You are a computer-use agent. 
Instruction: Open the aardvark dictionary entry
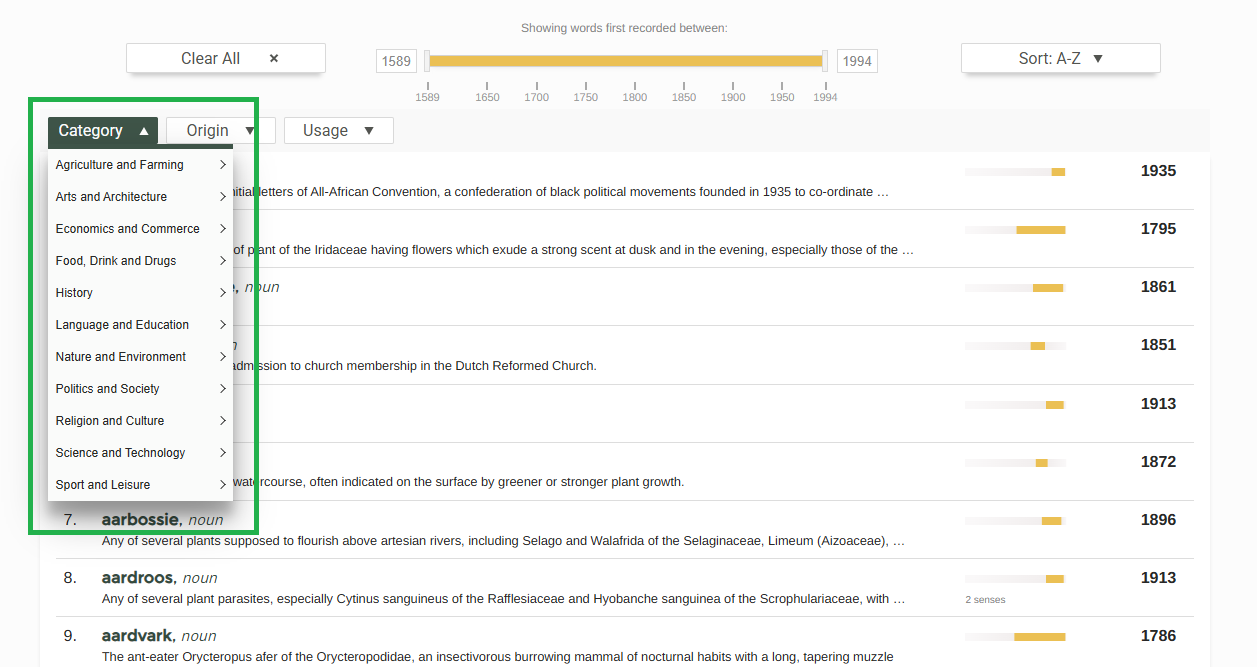(x=138, y=636)
